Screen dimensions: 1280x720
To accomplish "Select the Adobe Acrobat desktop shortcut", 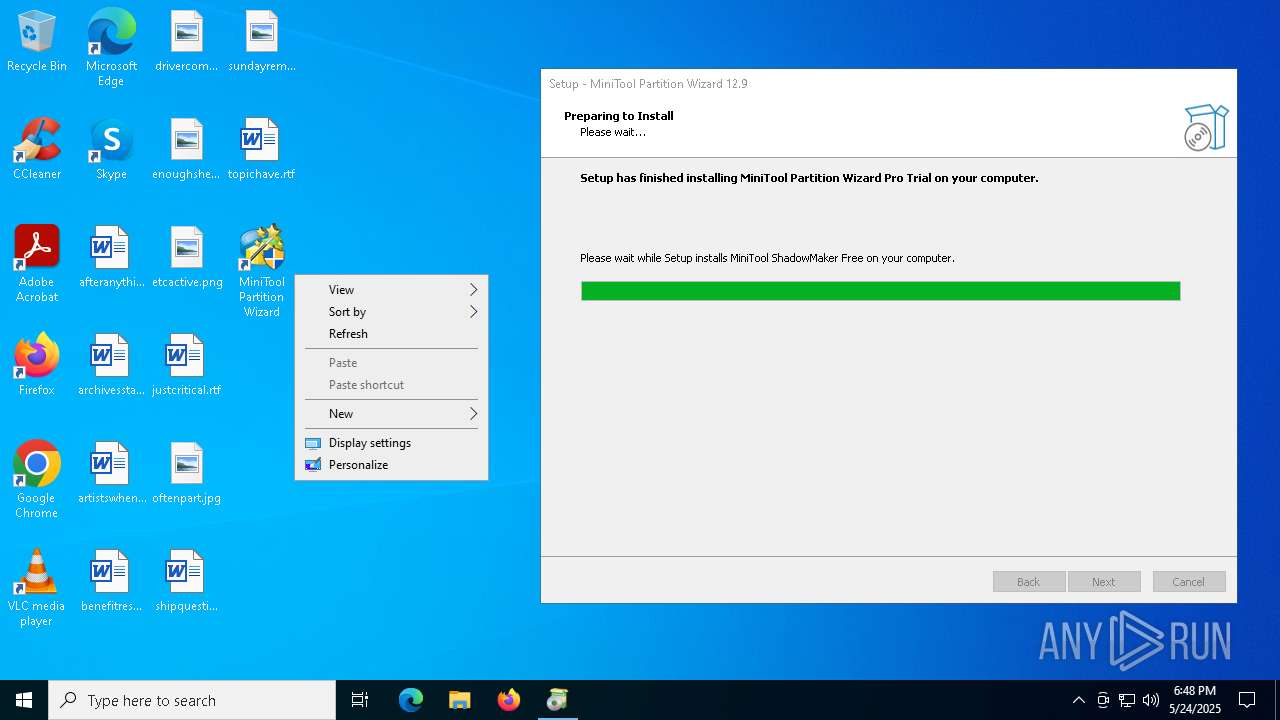I will [x=37, y=264].
